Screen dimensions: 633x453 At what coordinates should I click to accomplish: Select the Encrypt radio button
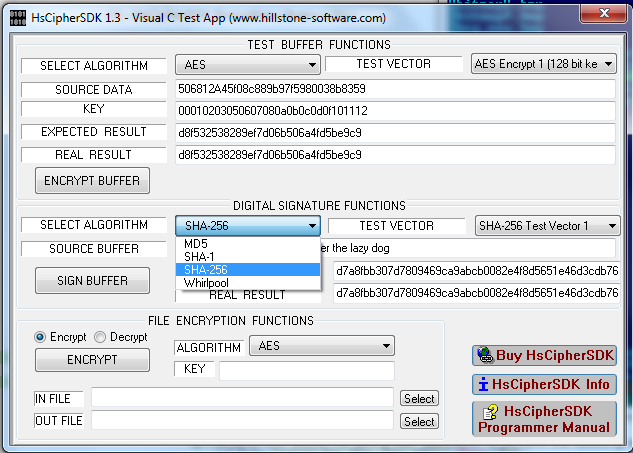tap(40, 337)
